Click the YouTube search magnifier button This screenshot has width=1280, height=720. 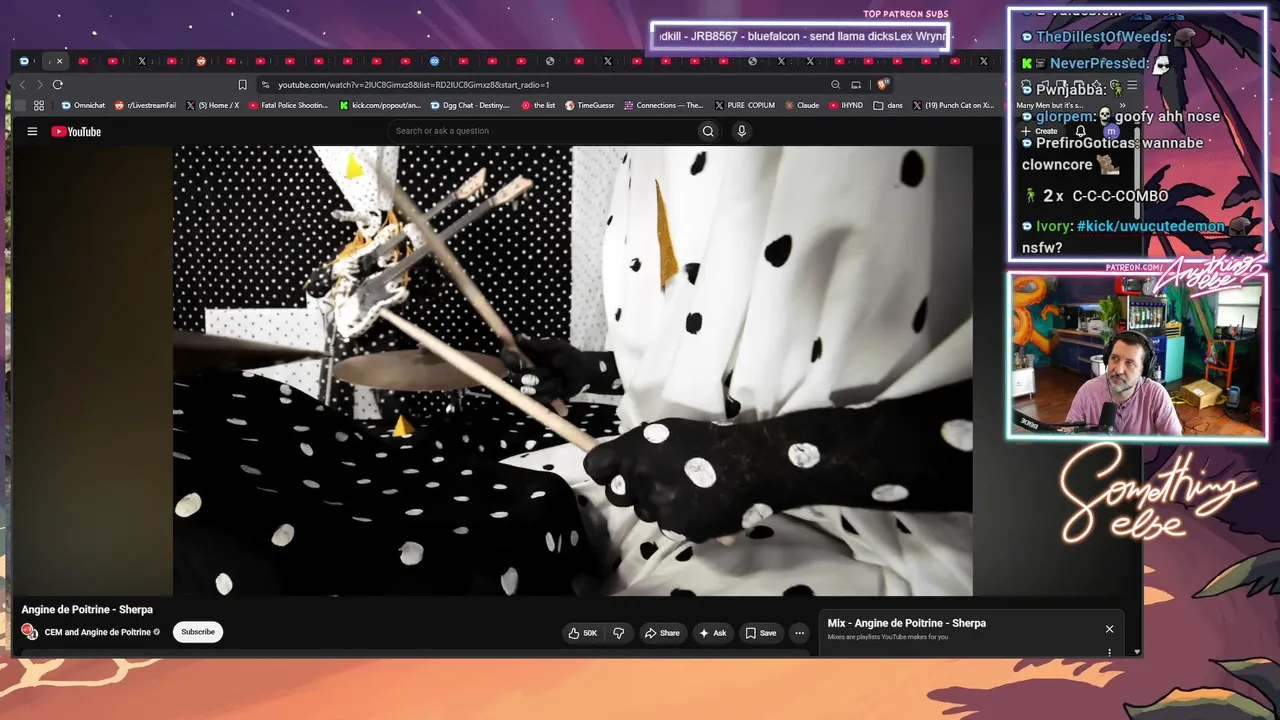coord(708,131)
